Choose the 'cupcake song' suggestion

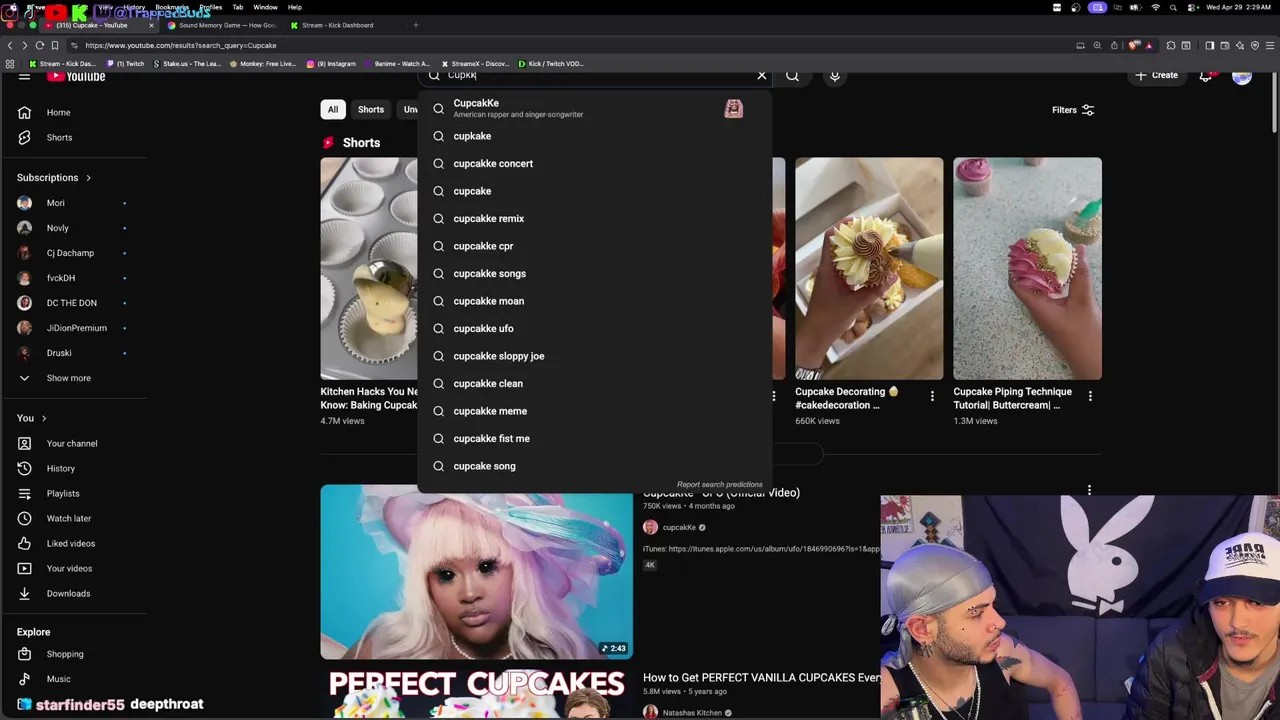[594, 466]
